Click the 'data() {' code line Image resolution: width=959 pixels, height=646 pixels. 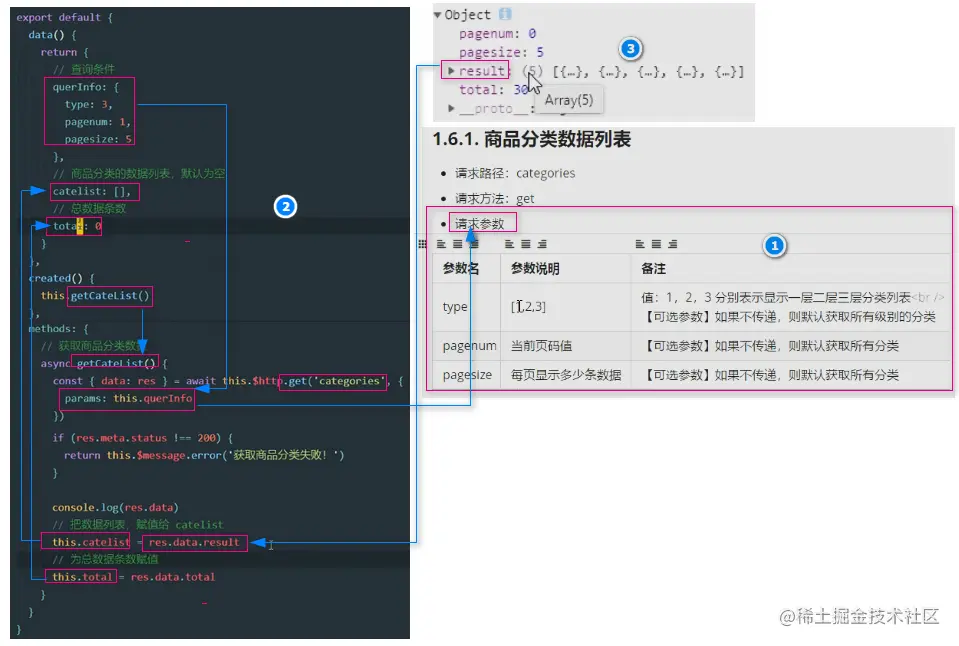pyautogui.click(x=52, y=35)
